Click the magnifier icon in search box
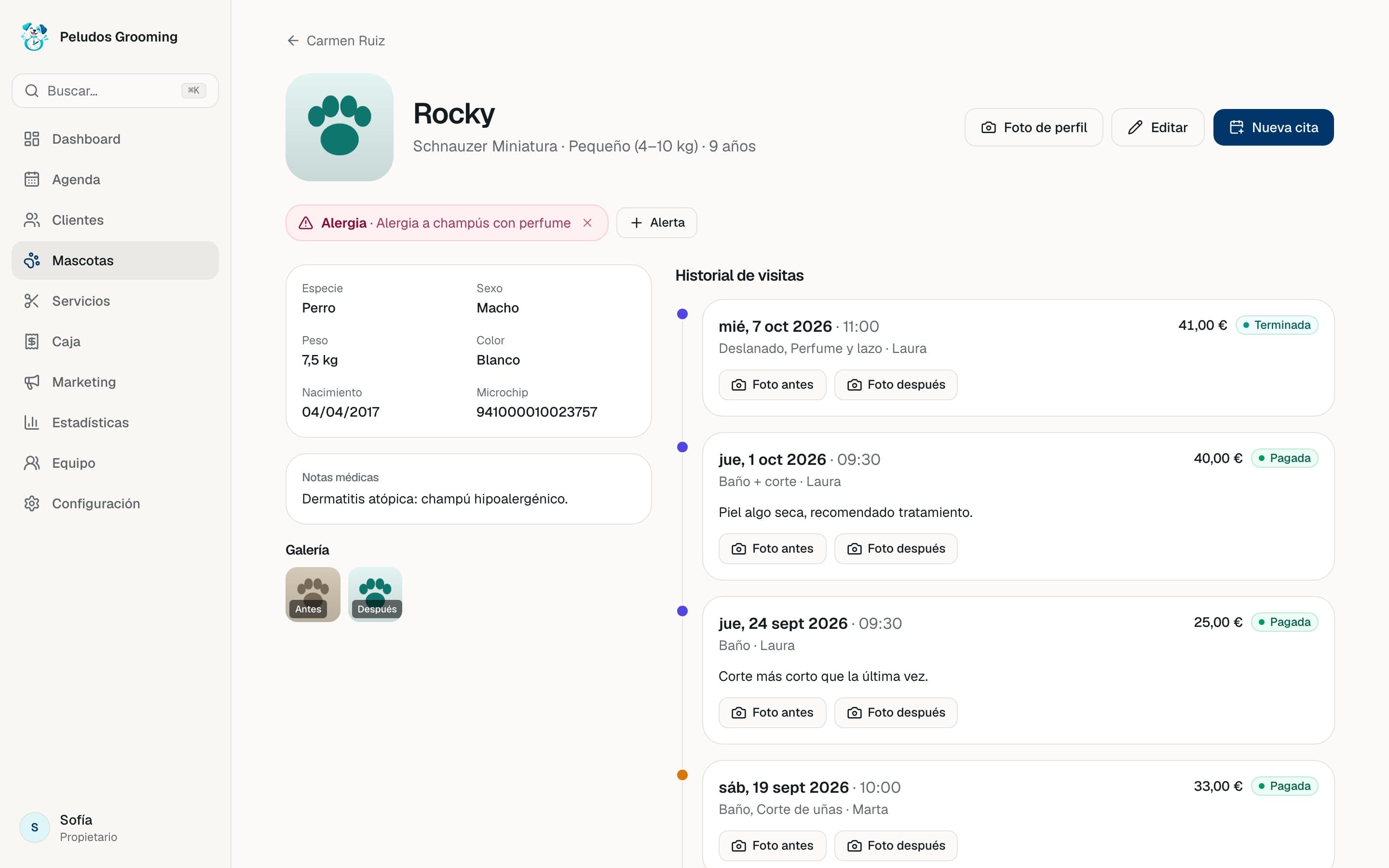This screenshot has height=868, width=1389. pos(31,91)
